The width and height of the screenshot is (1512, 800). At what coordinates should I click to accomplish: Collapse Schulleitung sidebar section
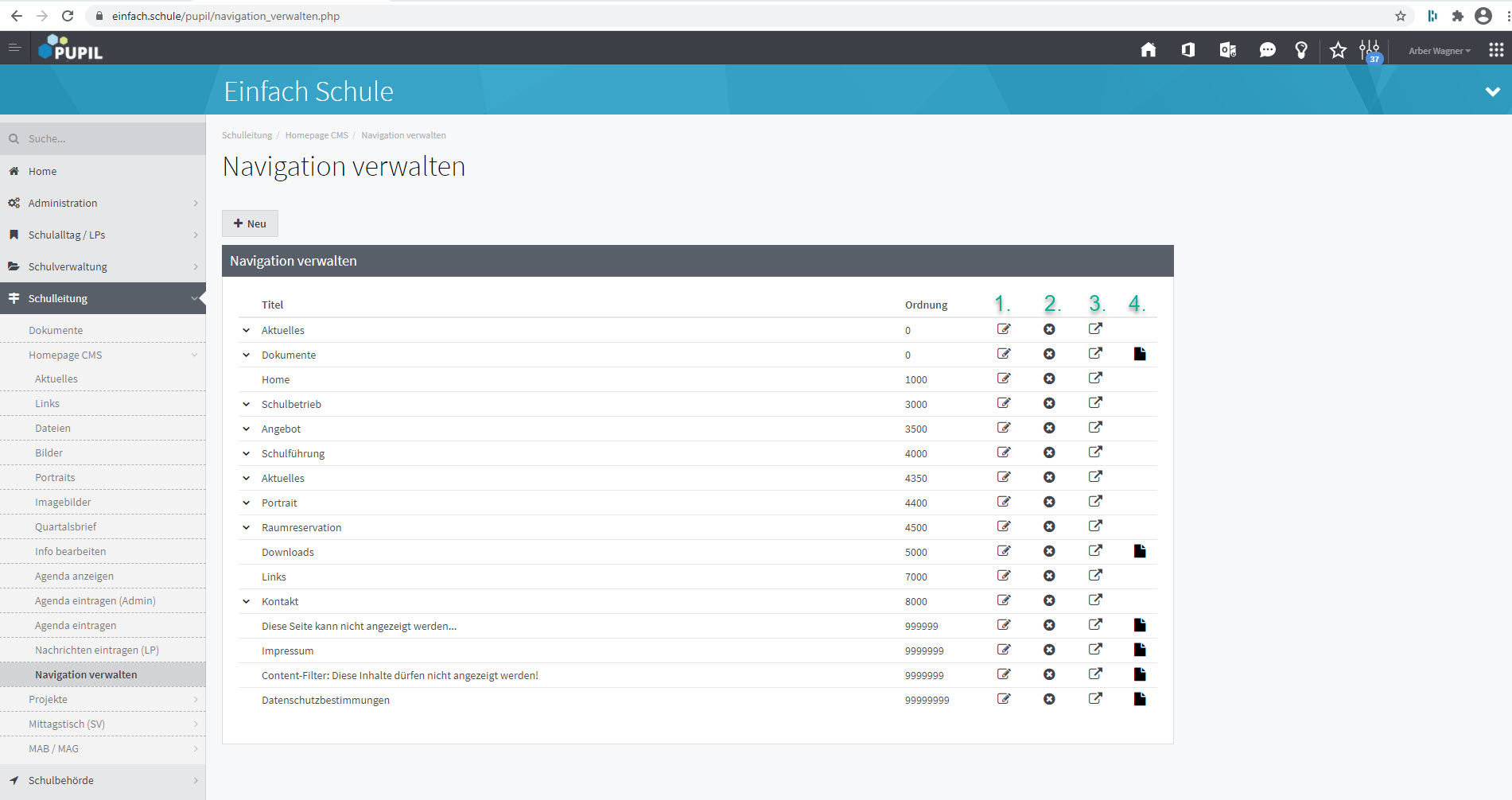pyautogui.click(x=103, y=298)
